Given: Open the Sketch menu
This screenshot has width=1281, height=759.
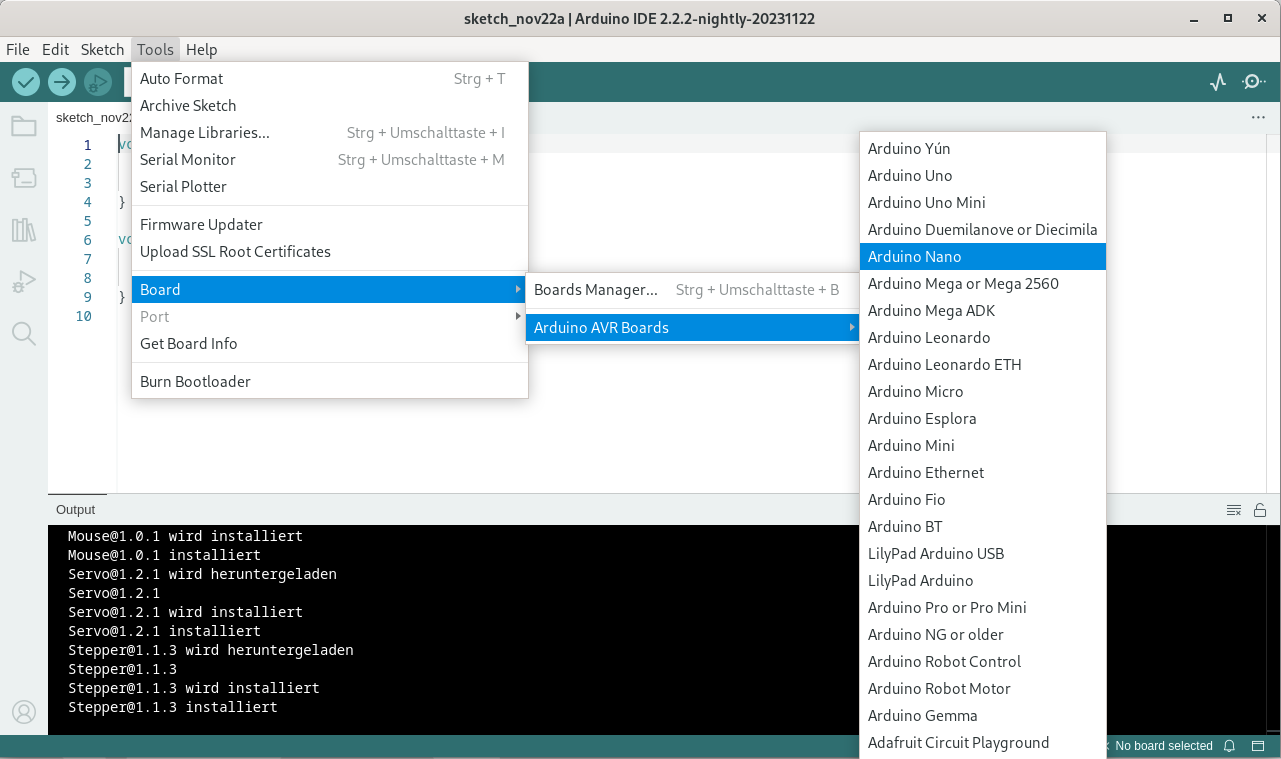Looking at the screenshot, I should pyautogui.click(x=102, y=49).
